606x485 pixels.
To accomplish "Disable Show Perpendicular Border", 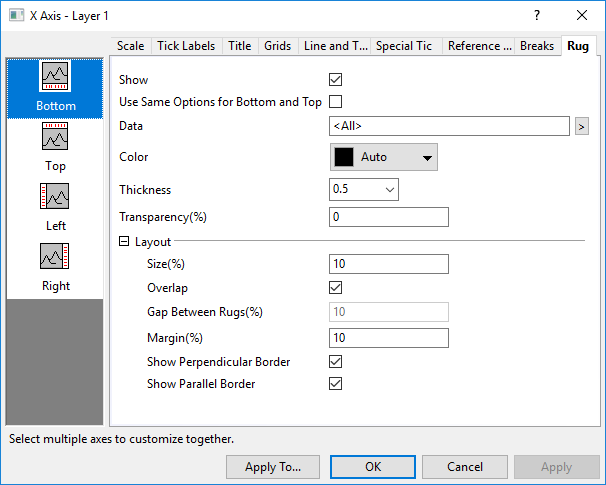I will click(336, 361).
